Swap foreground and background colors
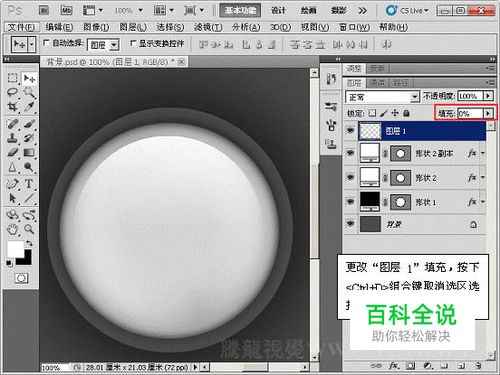 (29, 243)
